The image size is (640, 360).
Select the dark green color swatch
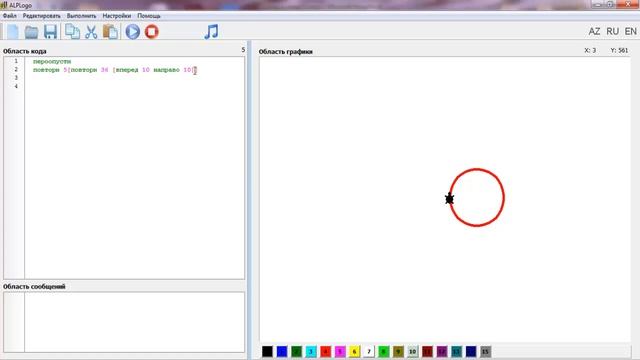(x=297, y=351)
